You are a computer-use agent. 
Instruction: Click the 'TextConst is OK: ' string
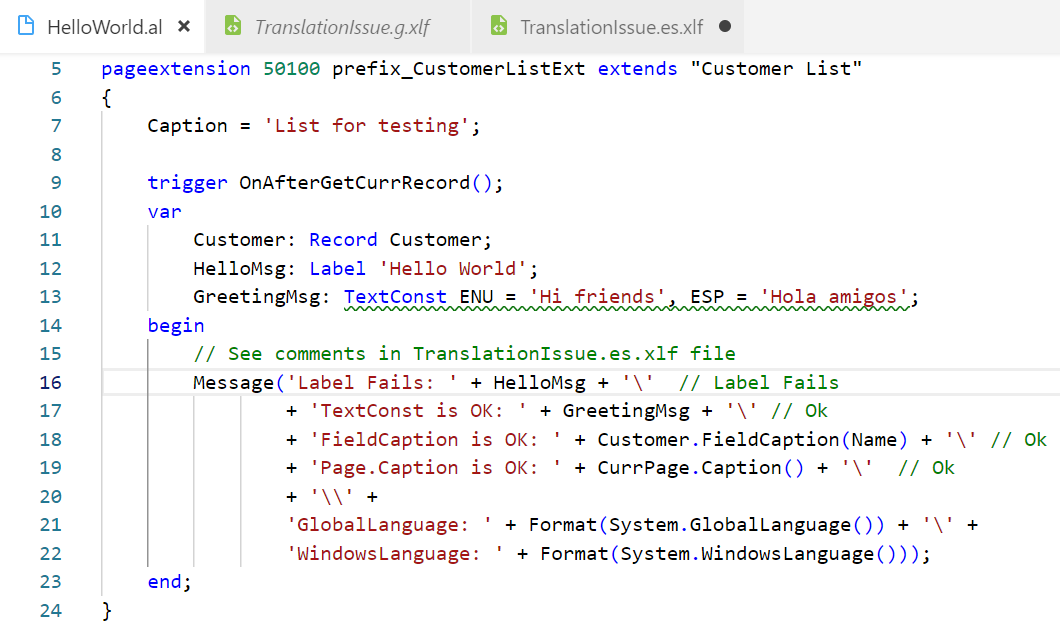418,411
